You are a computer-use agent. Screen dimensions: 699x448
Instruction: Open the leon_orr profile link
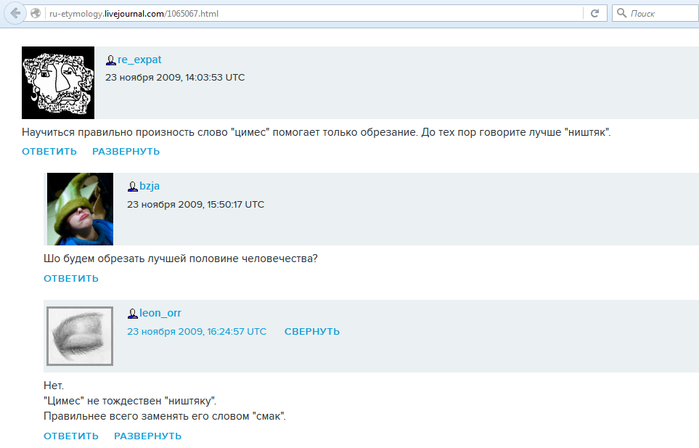click(x=160, y=313)
